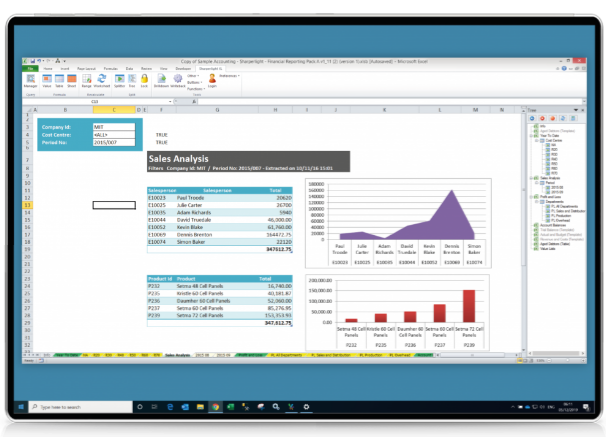Viewport: 606px width, 437px height.
Task: Click the Splitter ribbon icon
Action: click(x=119, y=81)
